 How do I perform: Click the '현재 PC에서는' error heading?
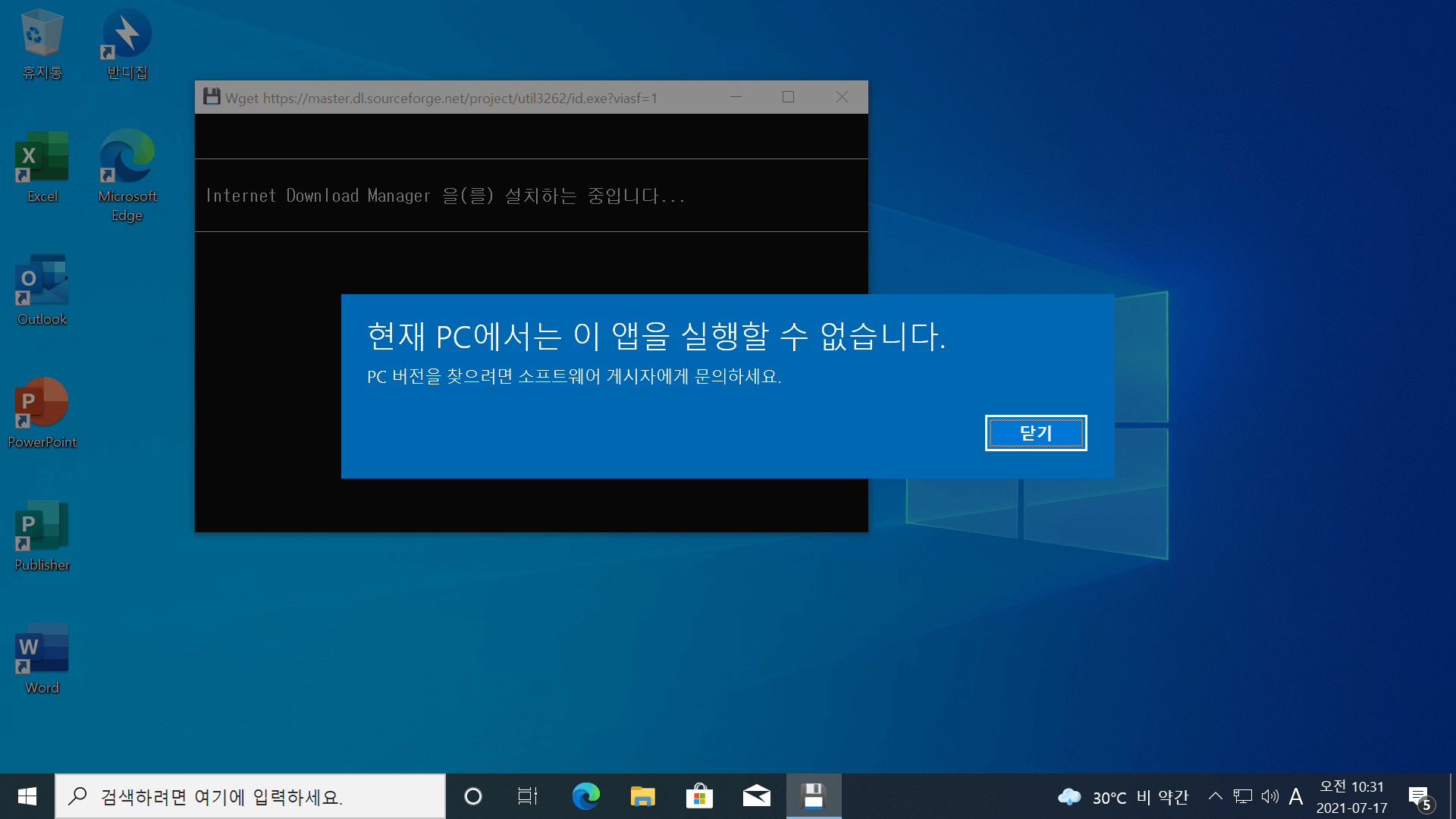[x=657, y=336]
